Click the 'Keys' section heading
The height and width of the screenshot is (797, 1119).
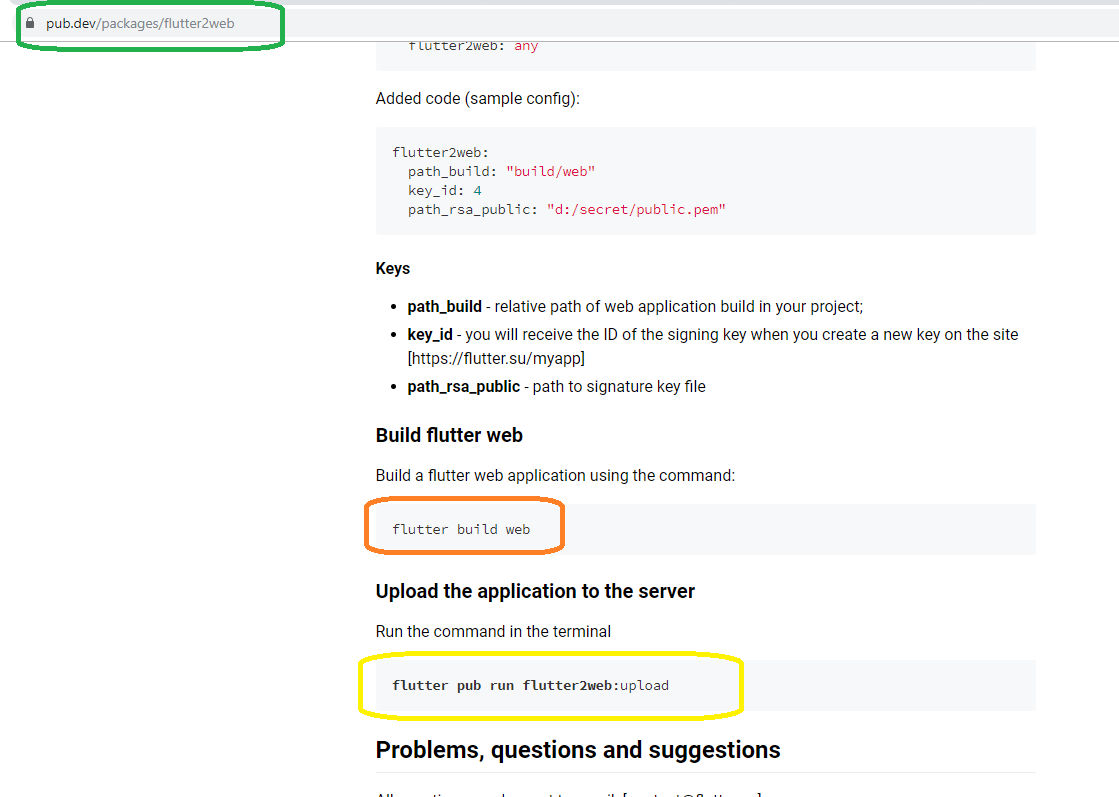[x=392, y=268]
